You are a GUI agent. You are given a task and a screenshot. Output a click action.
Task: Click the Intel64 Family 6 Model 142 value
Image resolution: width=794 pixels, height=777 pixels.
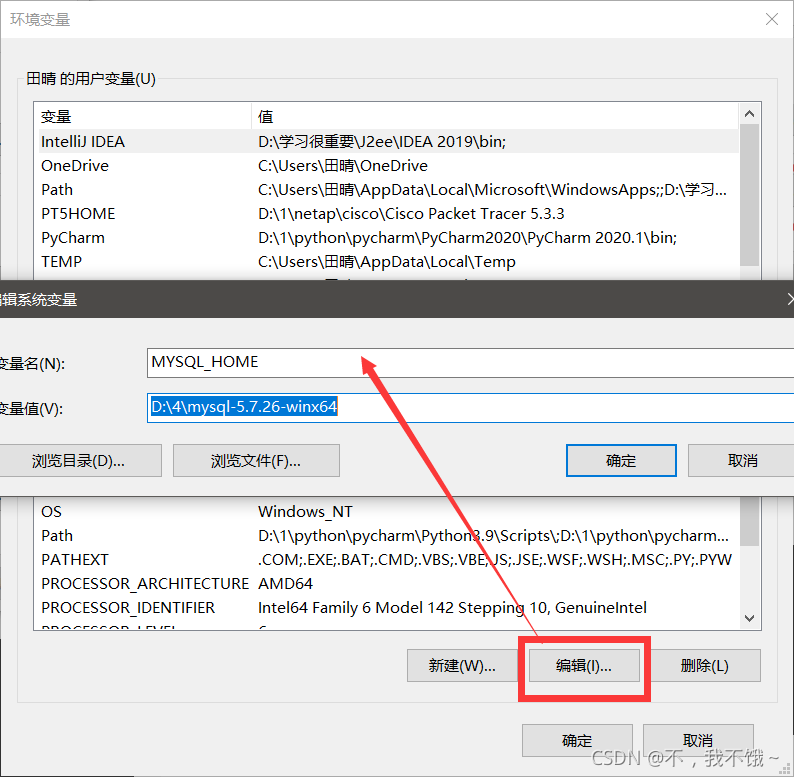point(452,607)
